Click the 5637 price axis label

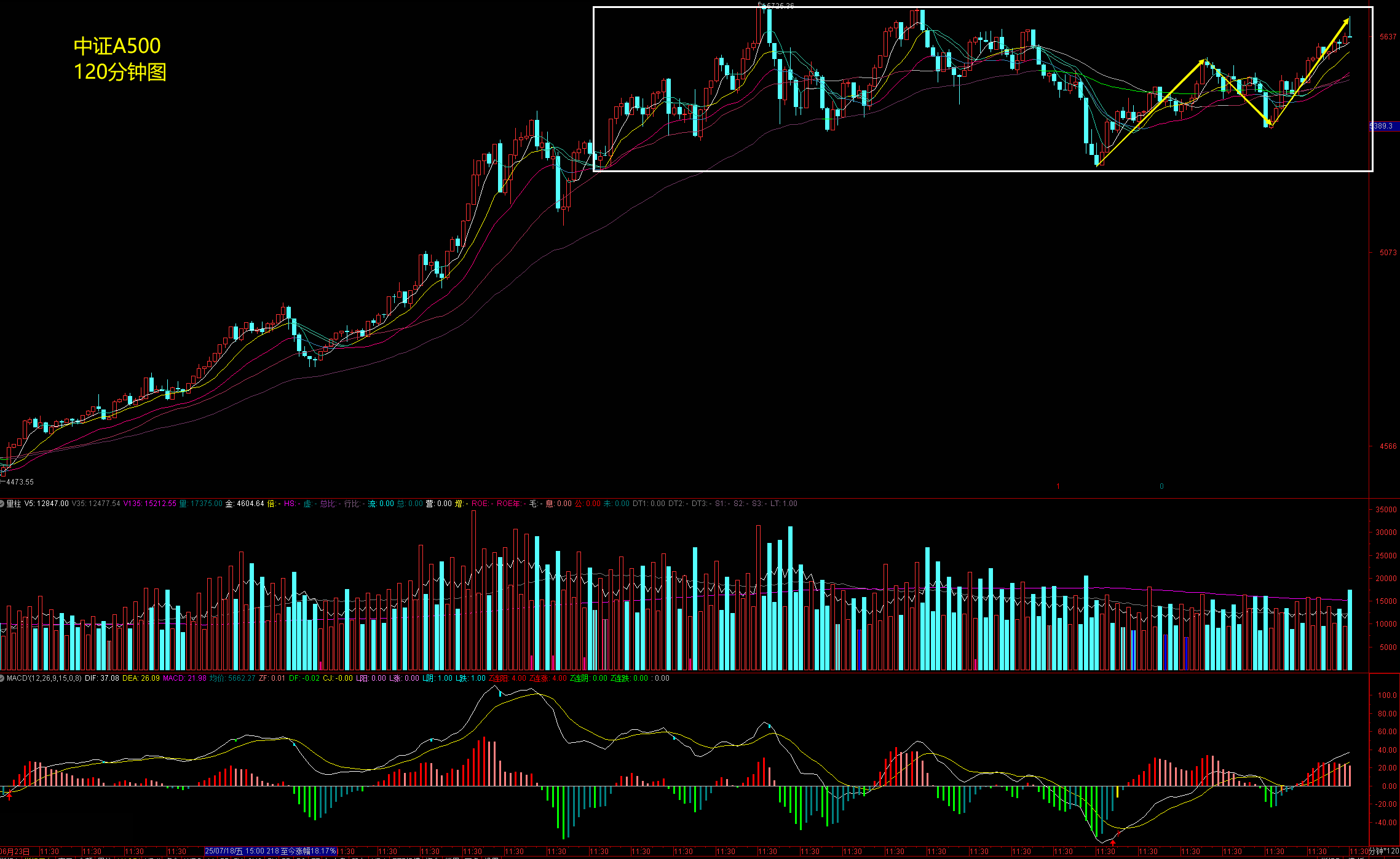click(x=1388, y=37)
